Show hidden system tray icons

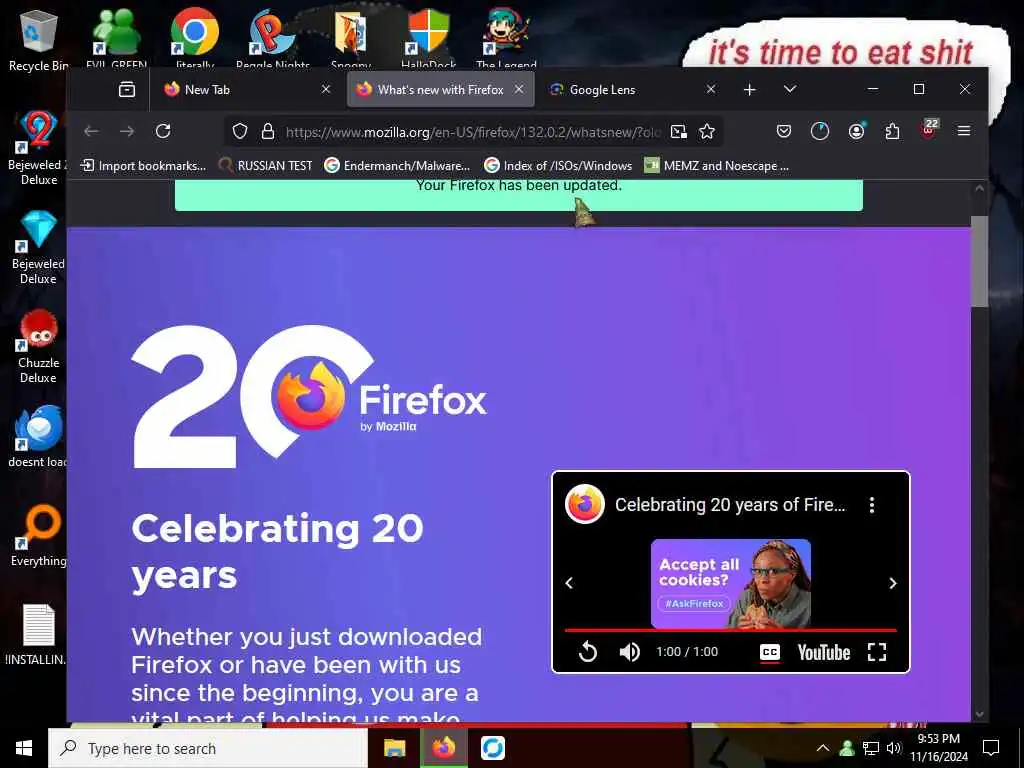pos(823,748)
